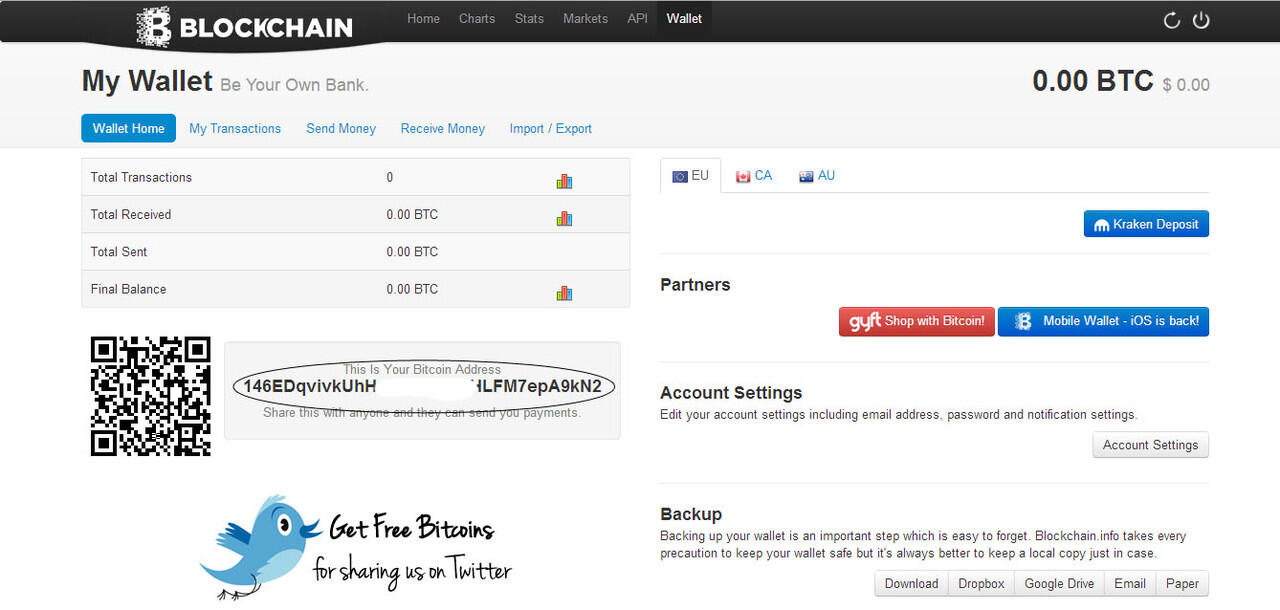This screenshot has width=1280, height=610.
Task: Click the wallet QR code
Action: pos(151,396)
